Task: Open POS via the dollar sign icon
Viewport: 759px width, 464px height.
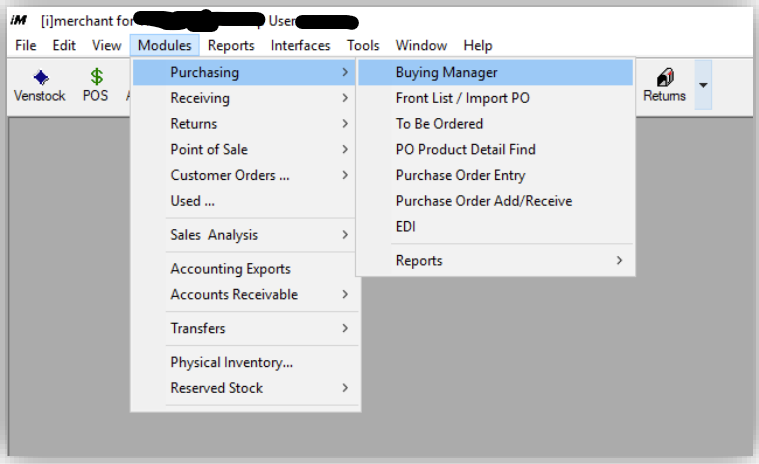Action: pyautogui.click(x=96, y=76)
